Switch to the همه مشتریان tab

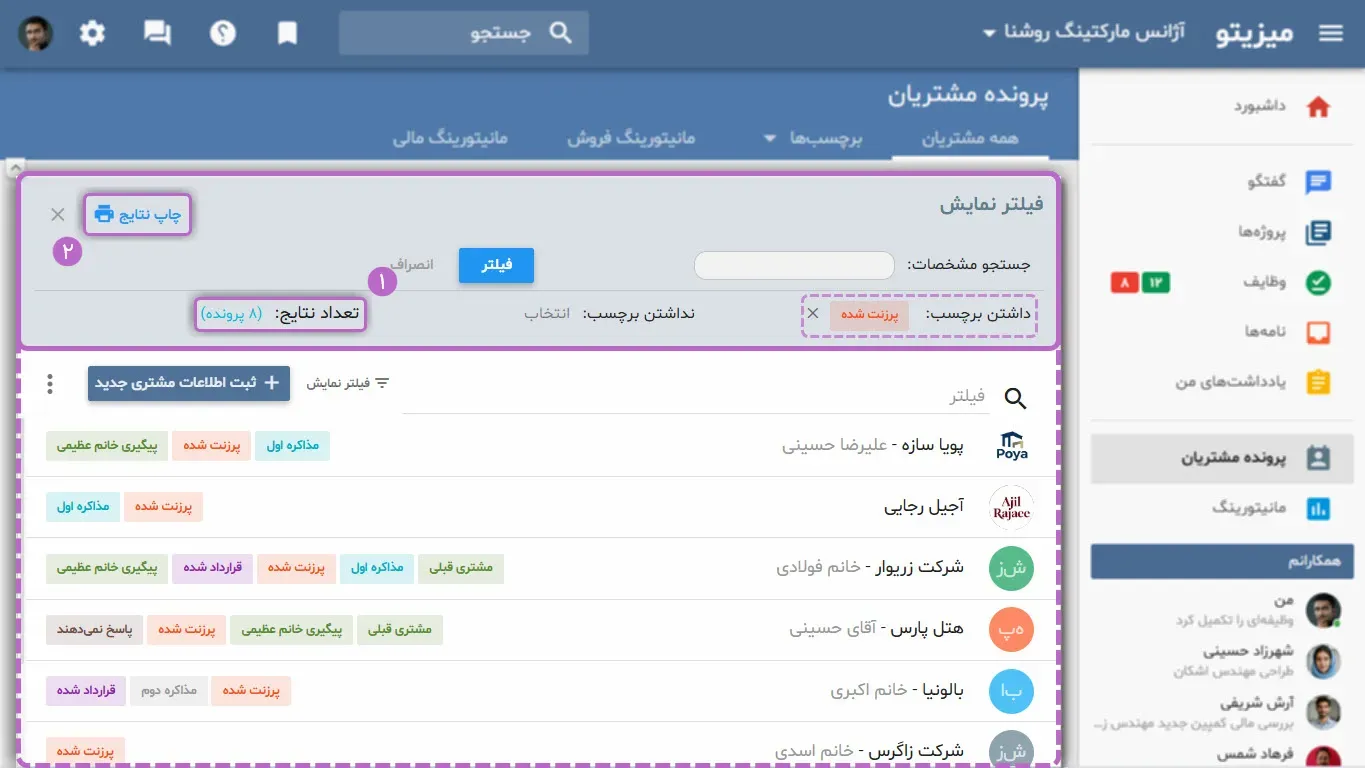(970, 138)
